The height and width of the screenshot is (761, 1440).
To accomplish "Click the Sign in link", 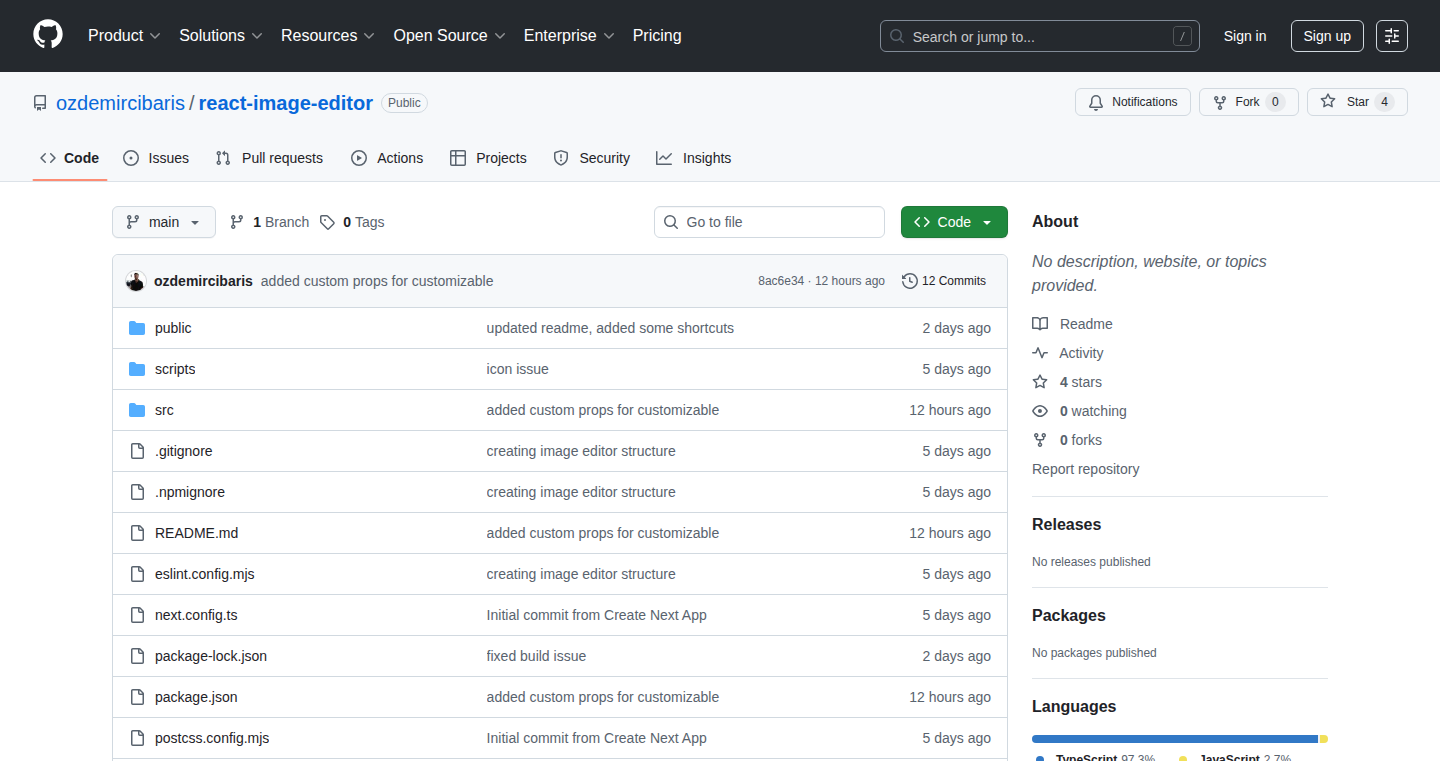I will 1245,36.
